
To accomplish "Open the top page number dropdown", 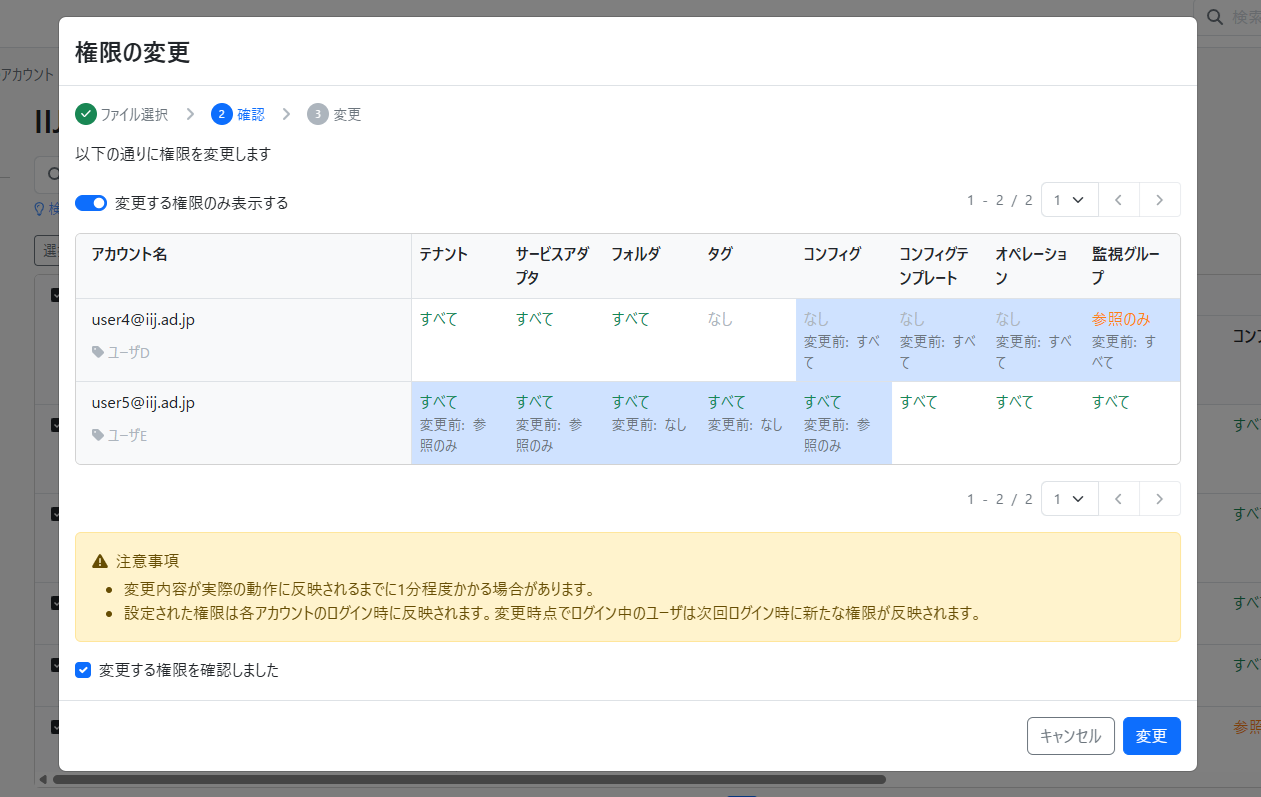I will 1069,200.
